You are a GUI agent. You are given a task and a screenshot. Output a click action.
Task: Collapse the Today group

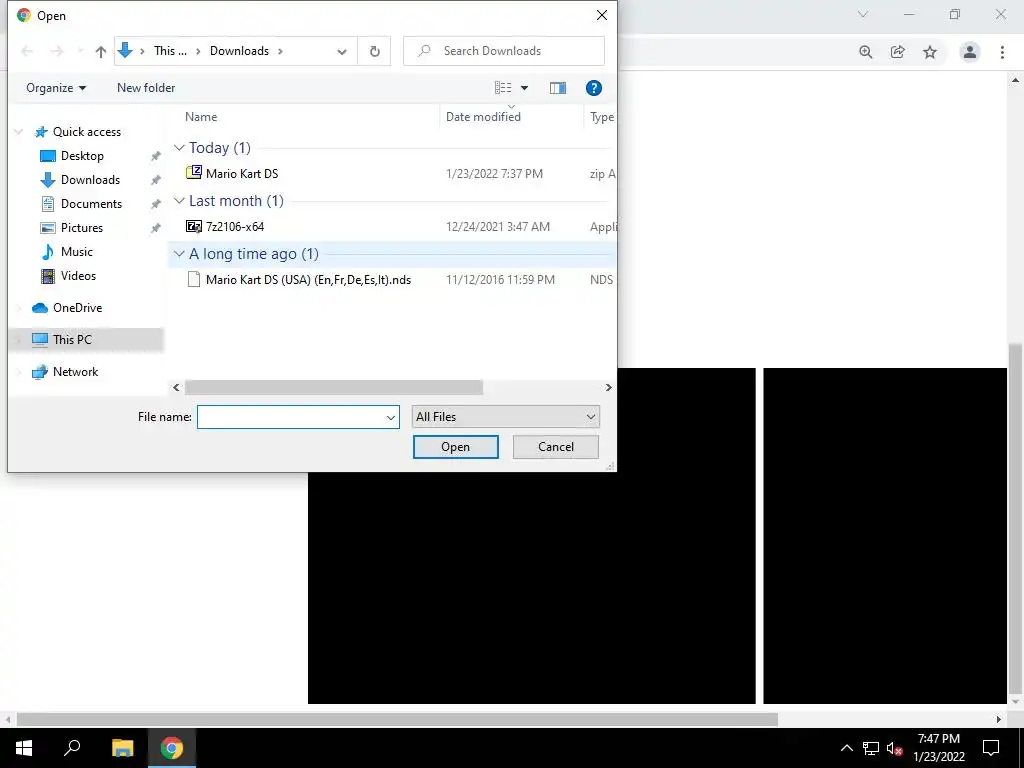[179, 148]
